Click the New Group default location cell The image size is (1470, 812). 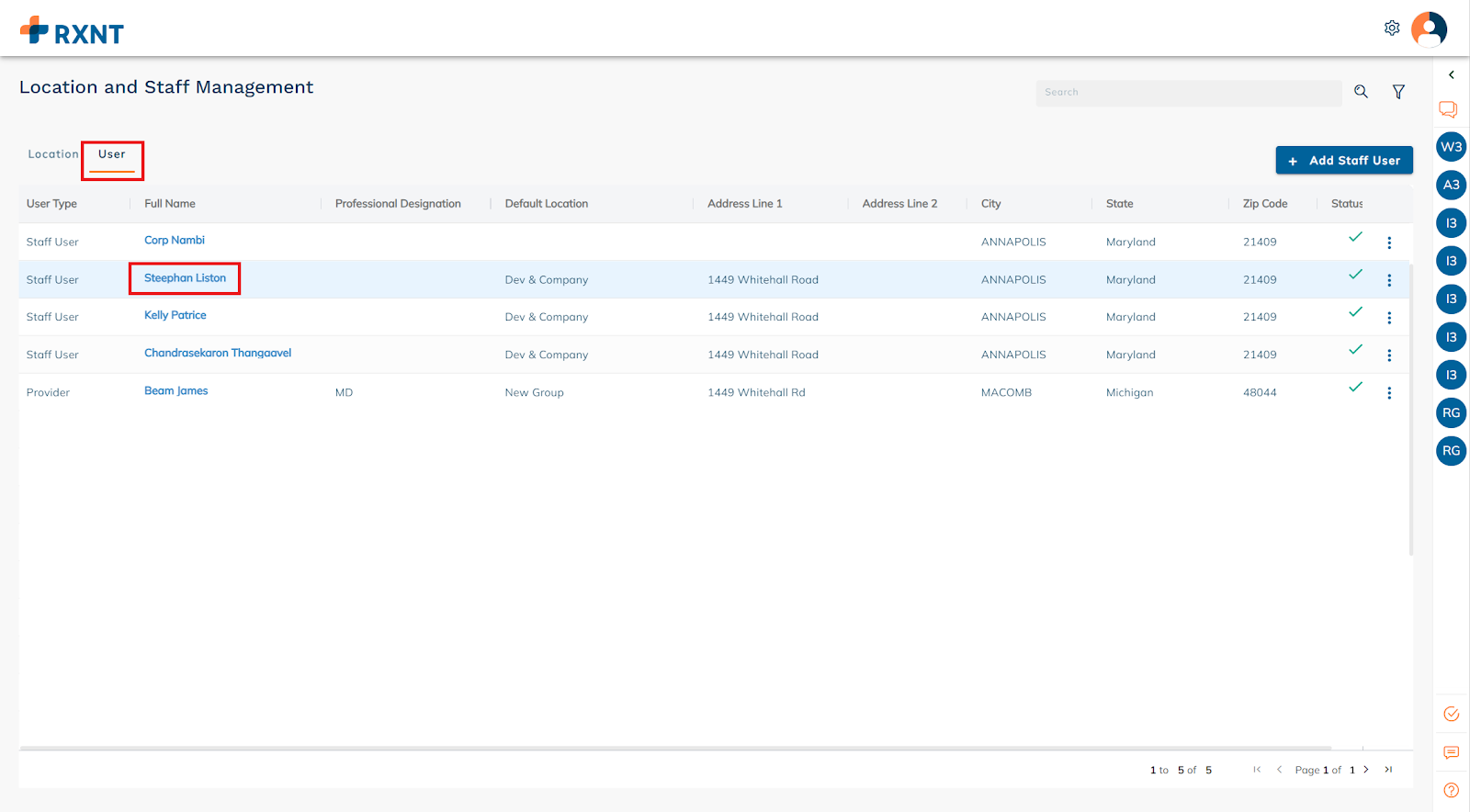coord(534,392)
